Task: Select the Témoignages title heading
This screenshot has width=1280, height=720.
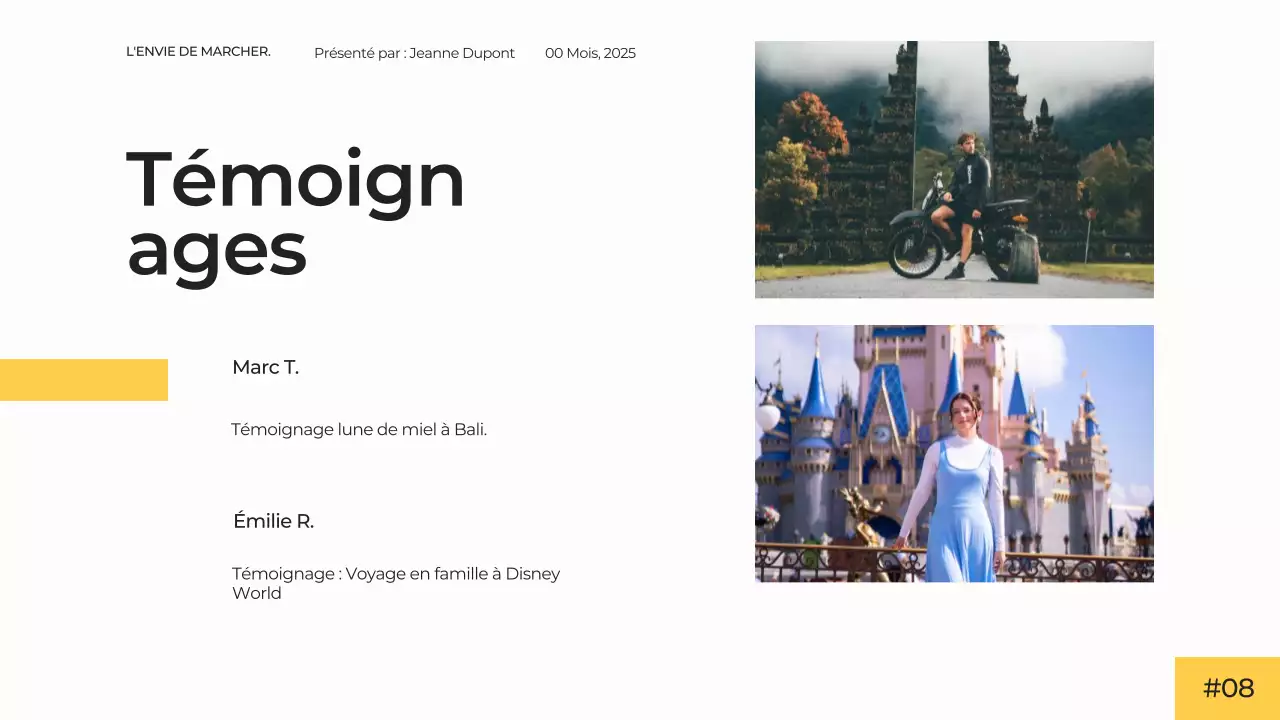Action: click(295, 213)
